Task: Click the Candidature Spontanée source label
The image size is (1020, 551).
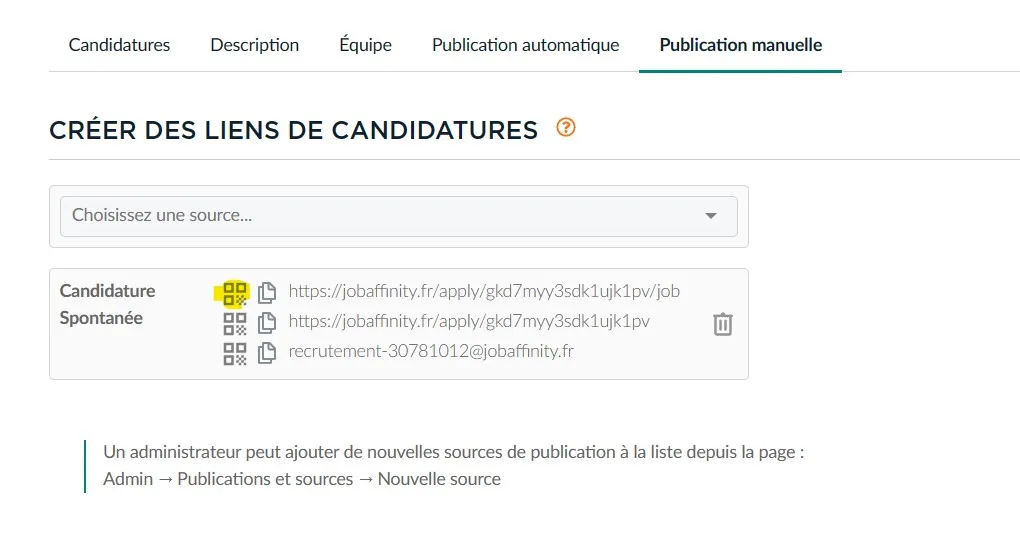Action: (107, 304)
